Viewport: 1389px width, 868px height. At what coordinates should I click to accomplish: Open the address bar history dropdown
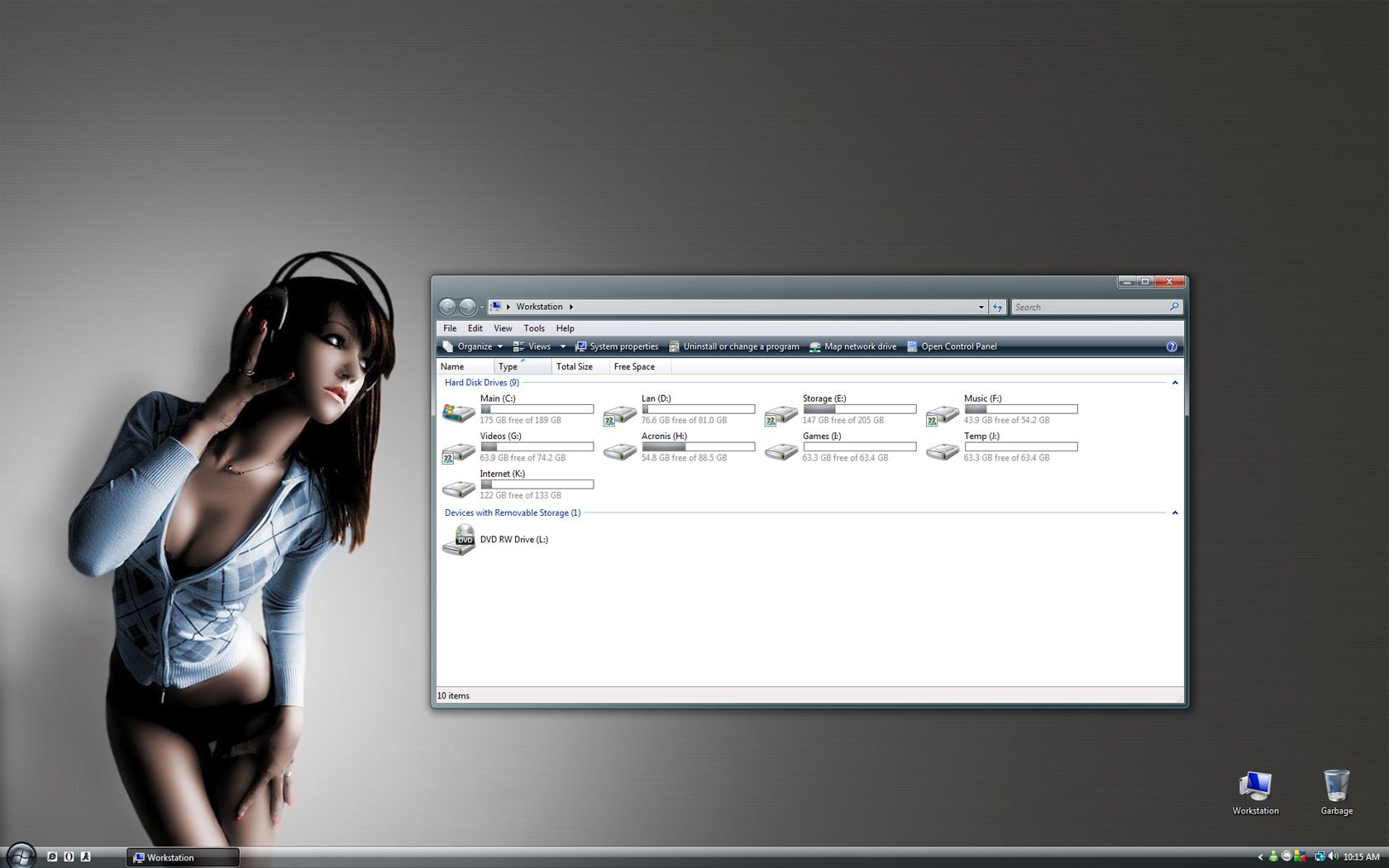click(981, 307)
